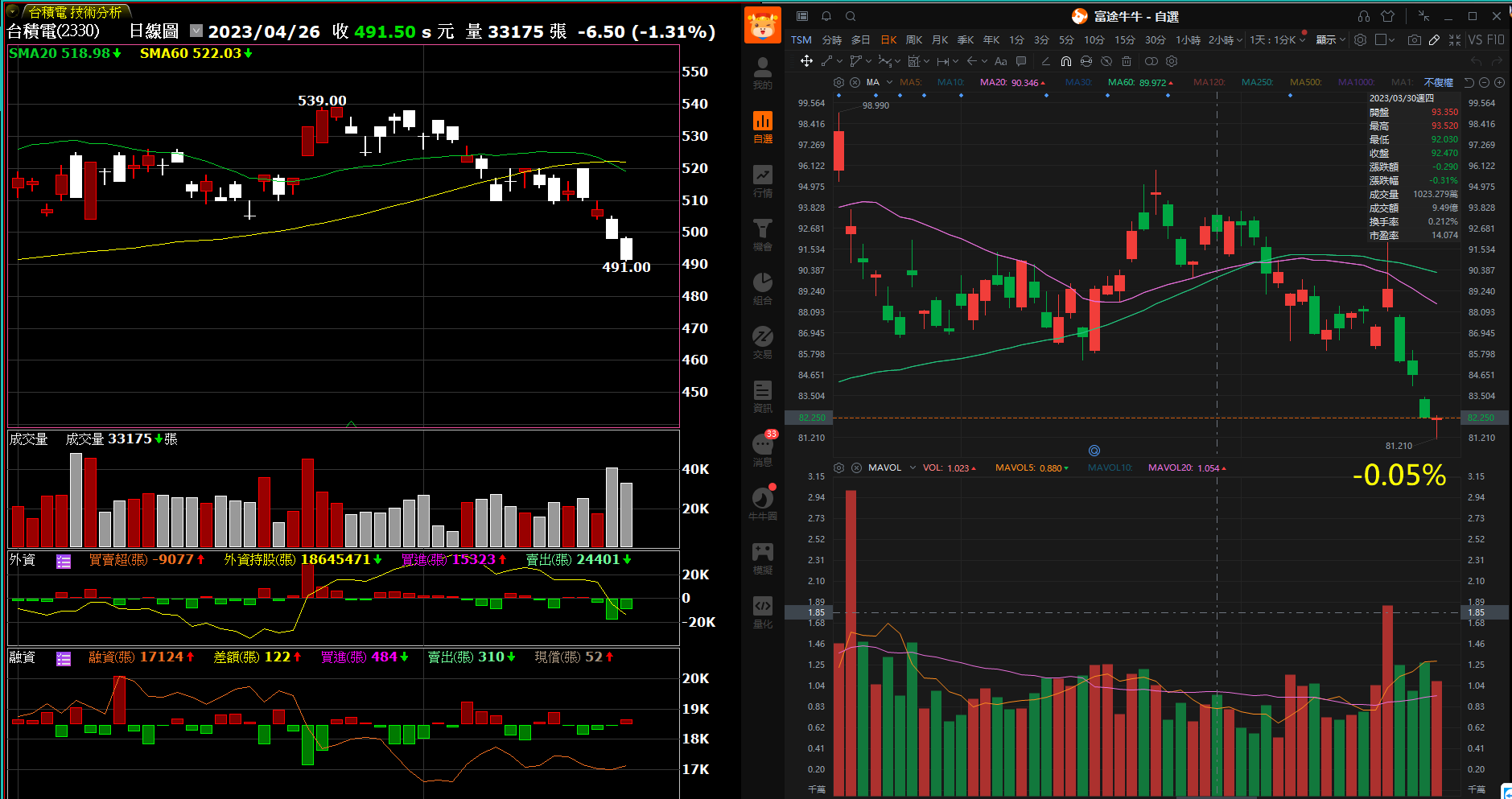Expand the line tool dropdown arrow

(839, 61)
